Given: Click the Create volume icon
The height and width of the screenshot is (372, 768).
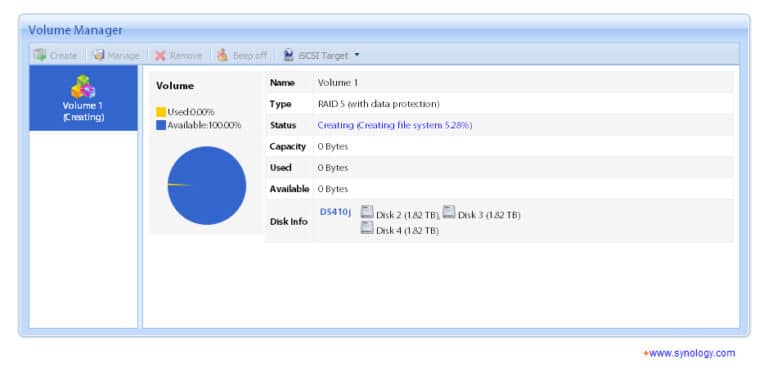Looking at the screenshot, I should coord(40,55).
